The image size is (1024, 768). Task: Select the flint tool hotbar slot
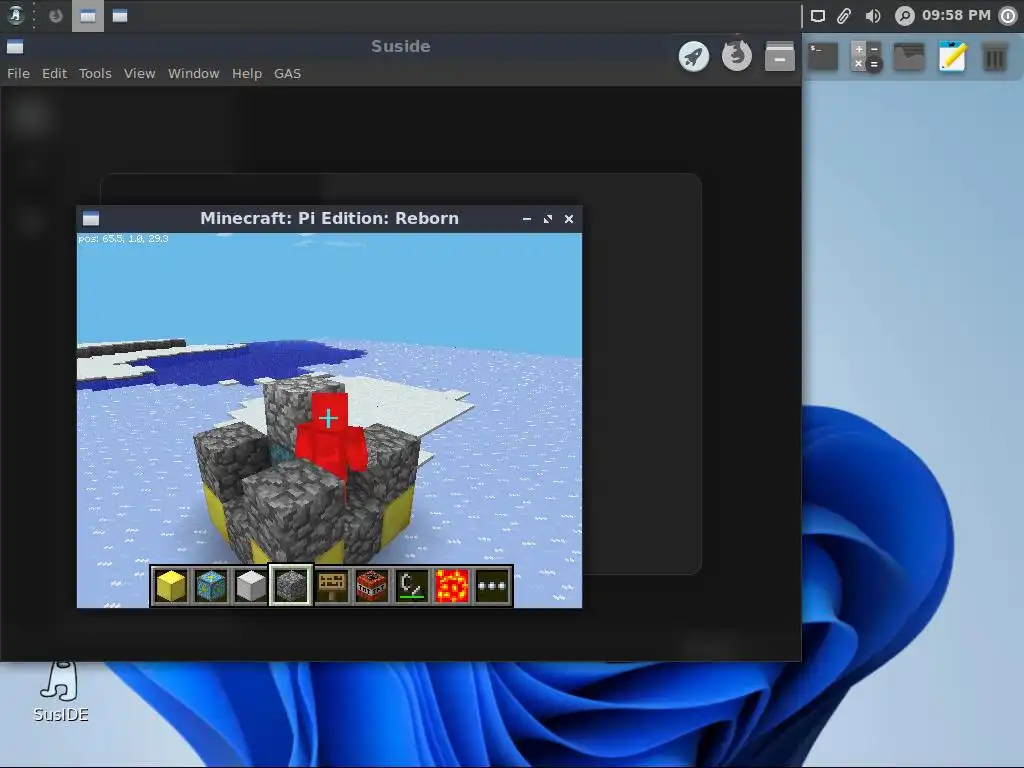[x=412, y=586]
